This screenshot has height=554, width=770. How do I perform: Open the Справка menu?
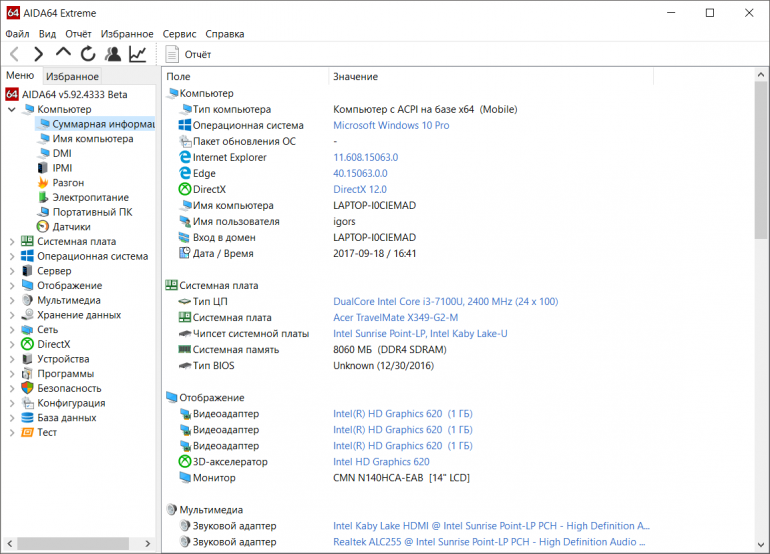point(224,34)
